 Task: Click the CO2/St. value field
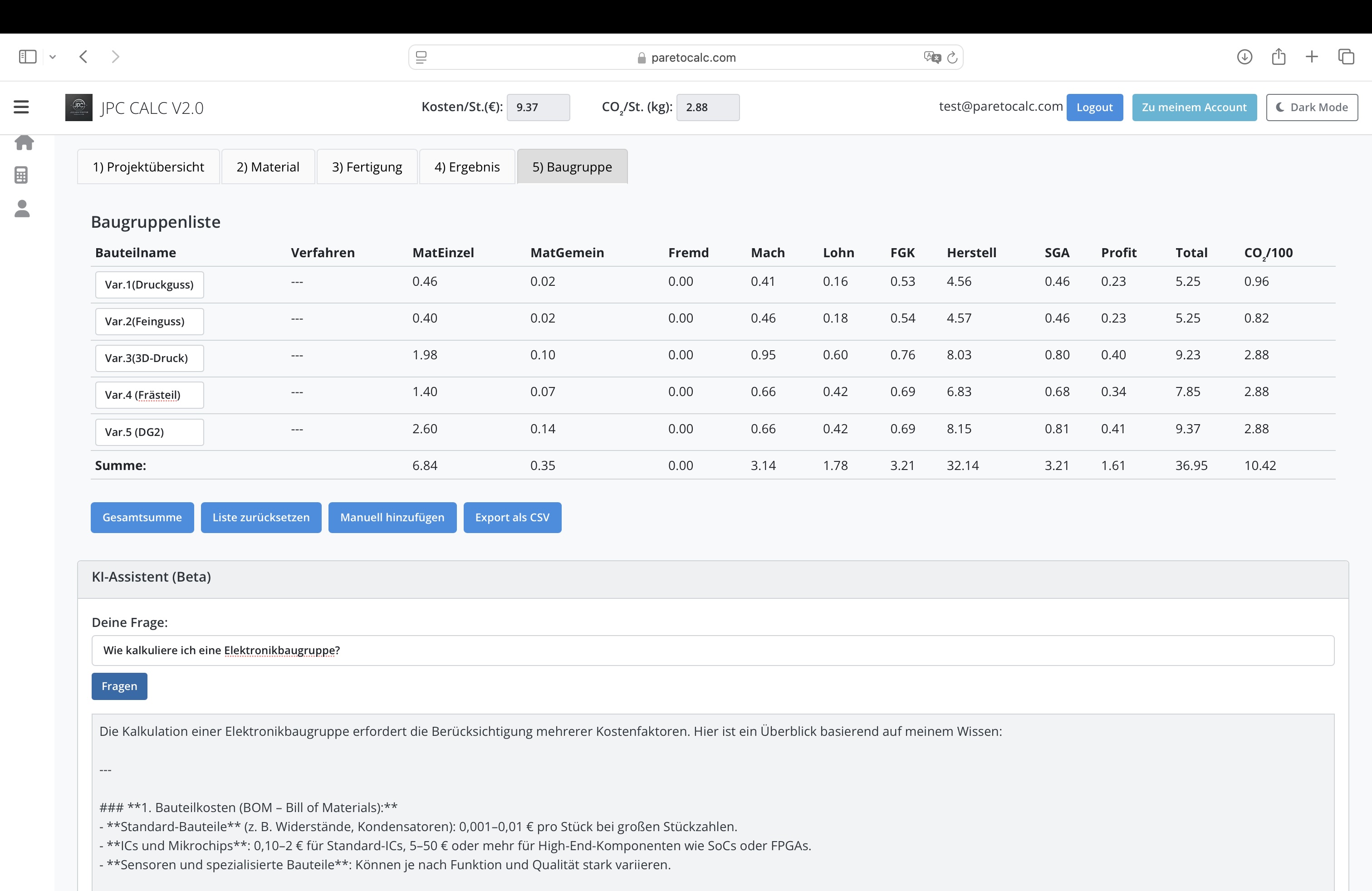707,107
